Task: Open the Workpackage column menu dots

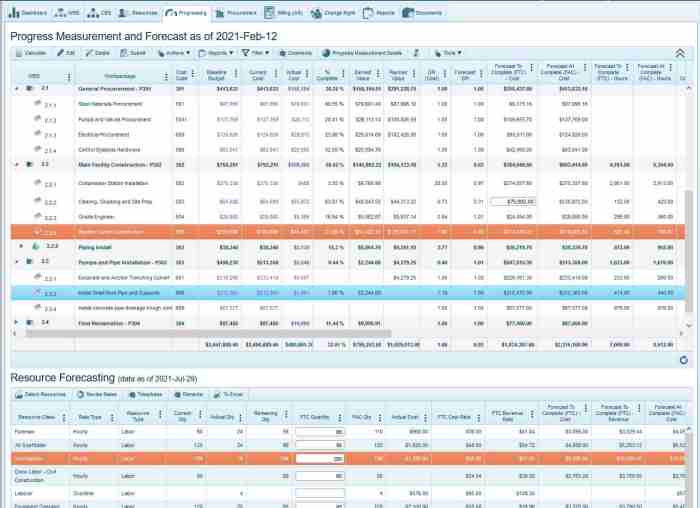Action: tap(166, 77)
